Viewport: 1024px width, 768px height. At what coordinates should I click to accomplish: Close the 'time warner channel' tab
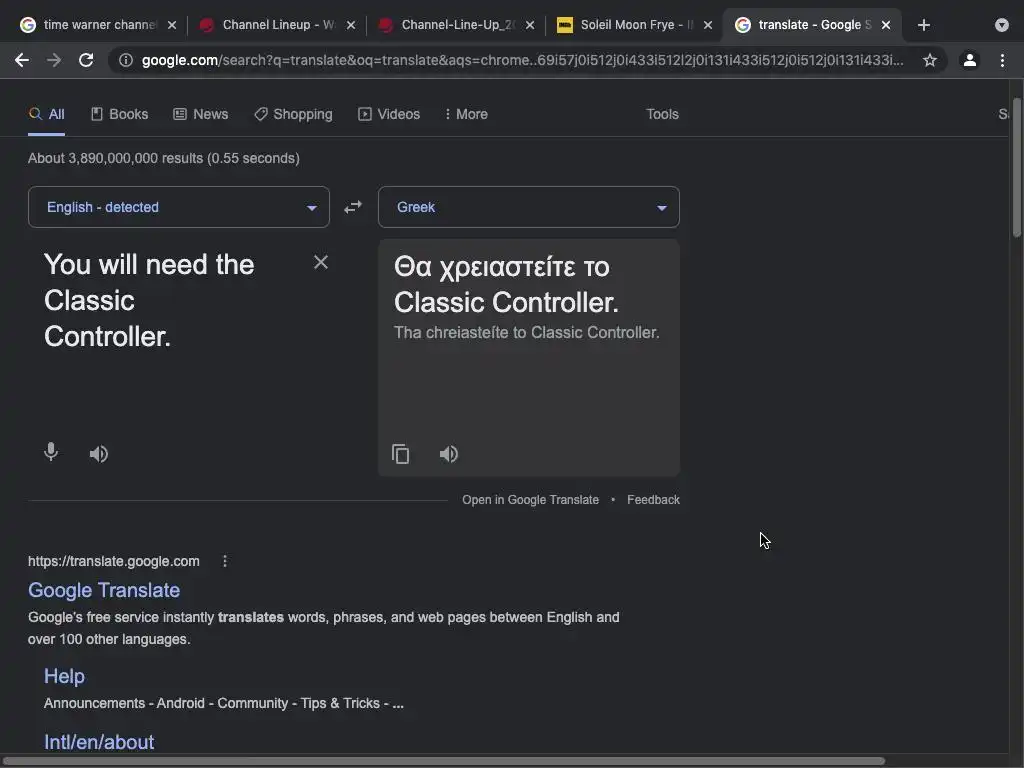(x=172, y=25)
